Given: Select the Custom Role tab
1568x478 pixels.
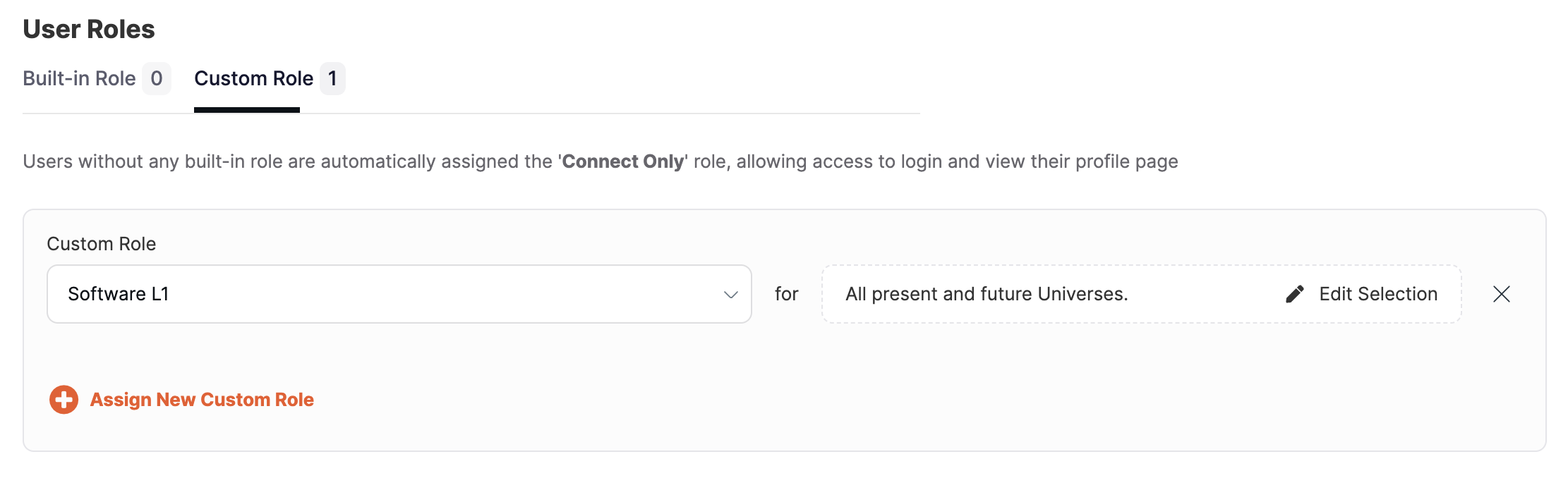Looking at the screenshot, I should 253,78.
